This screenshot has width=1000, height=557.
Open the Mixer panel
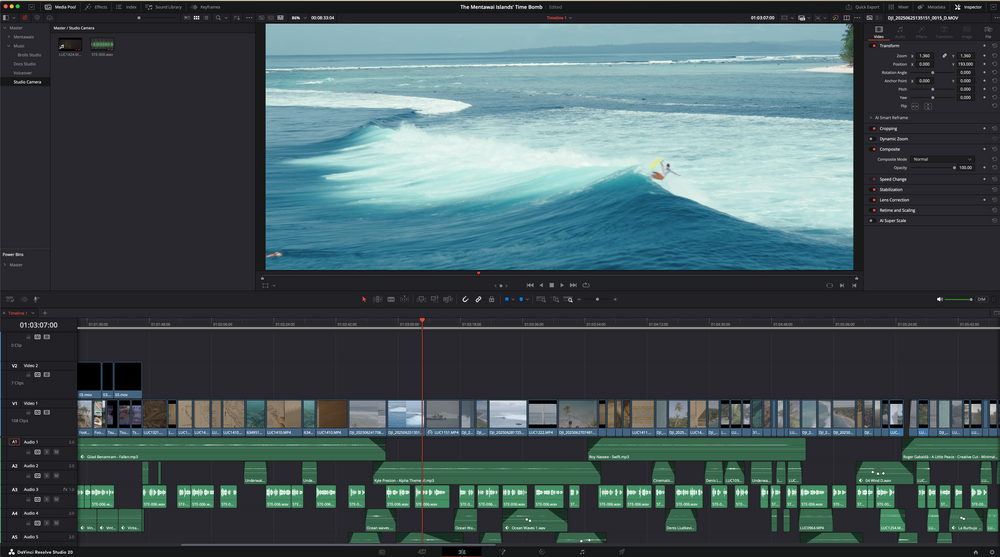tap(899, 7)
